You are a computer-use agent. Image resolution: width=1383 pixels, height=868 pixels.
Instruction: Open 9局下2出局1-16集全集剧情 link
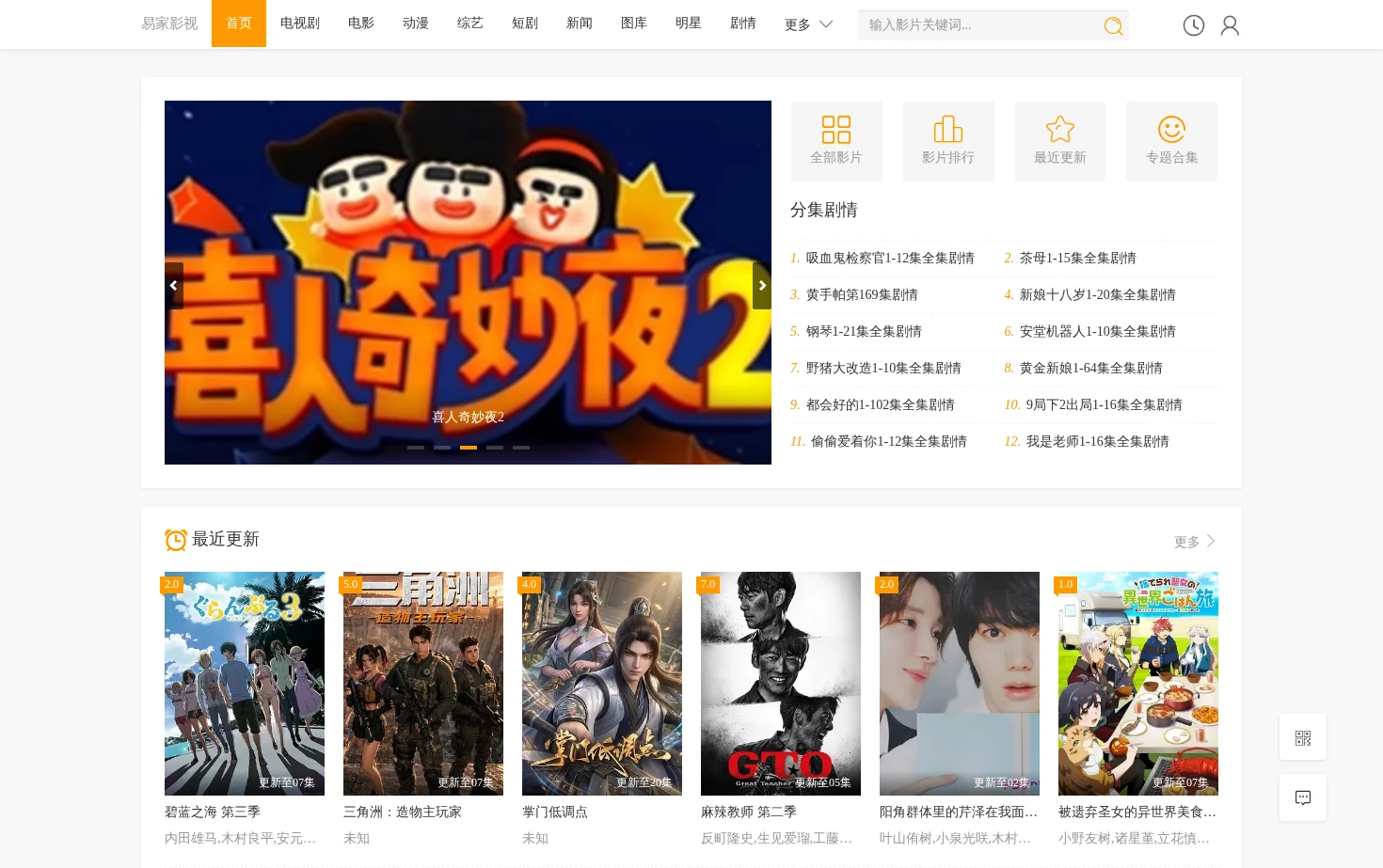[1105, 404]
